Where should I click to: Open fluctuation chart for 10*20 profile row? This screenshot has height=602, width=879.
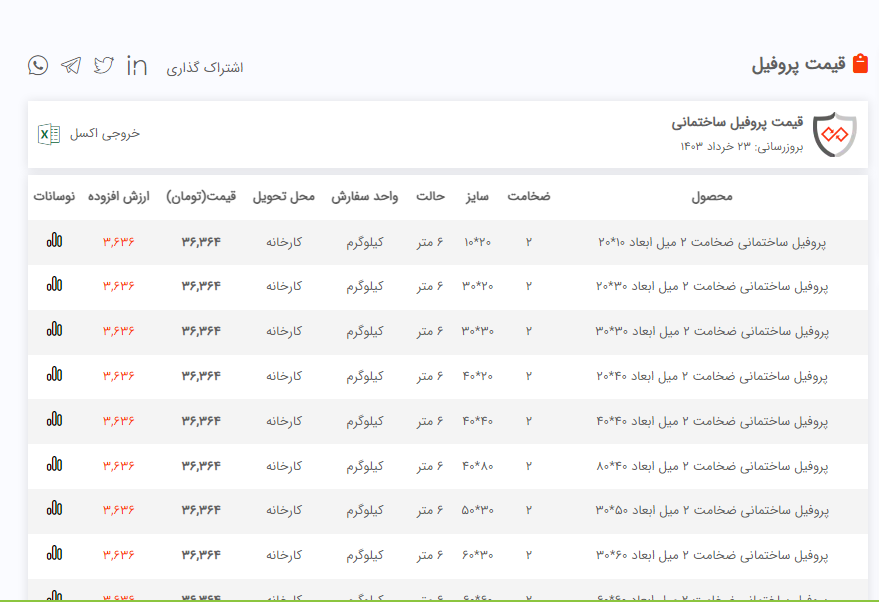(54, 241)
